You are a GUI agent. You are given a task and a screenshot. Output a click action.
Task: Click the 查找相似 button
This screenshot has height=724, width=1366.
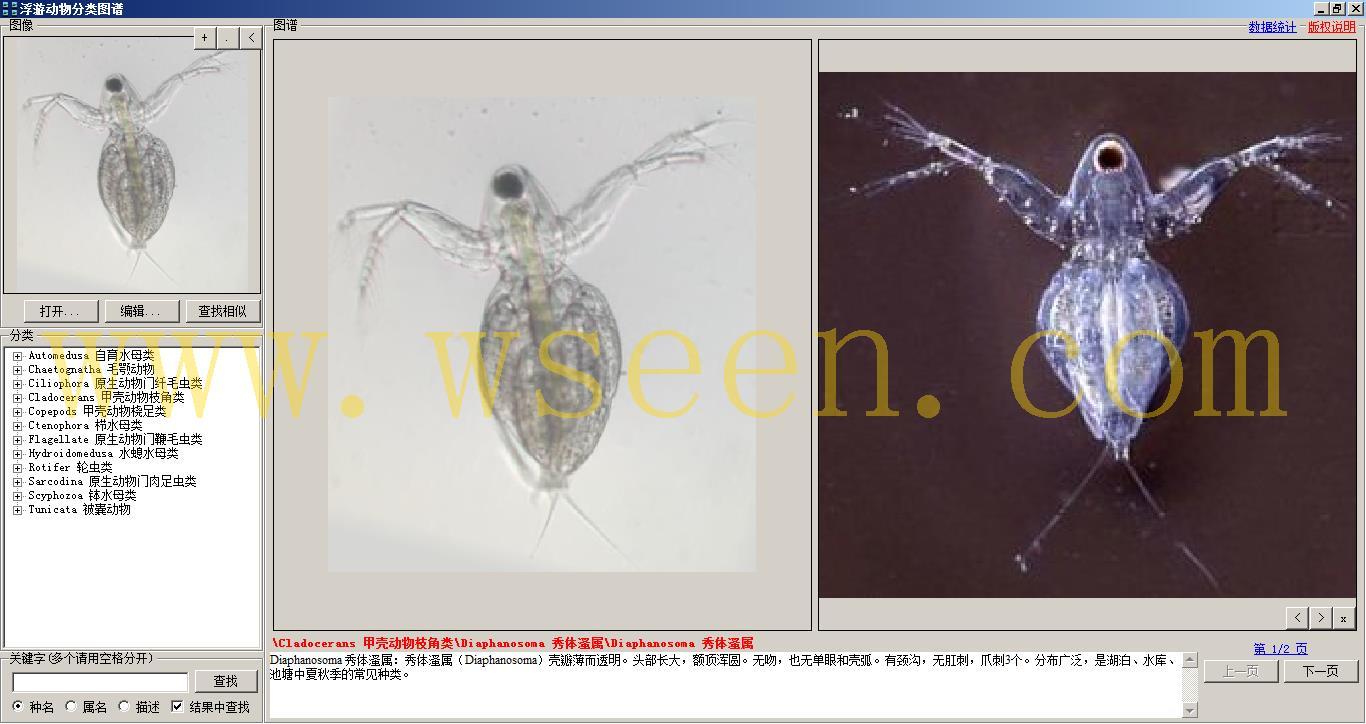point(222,311)
